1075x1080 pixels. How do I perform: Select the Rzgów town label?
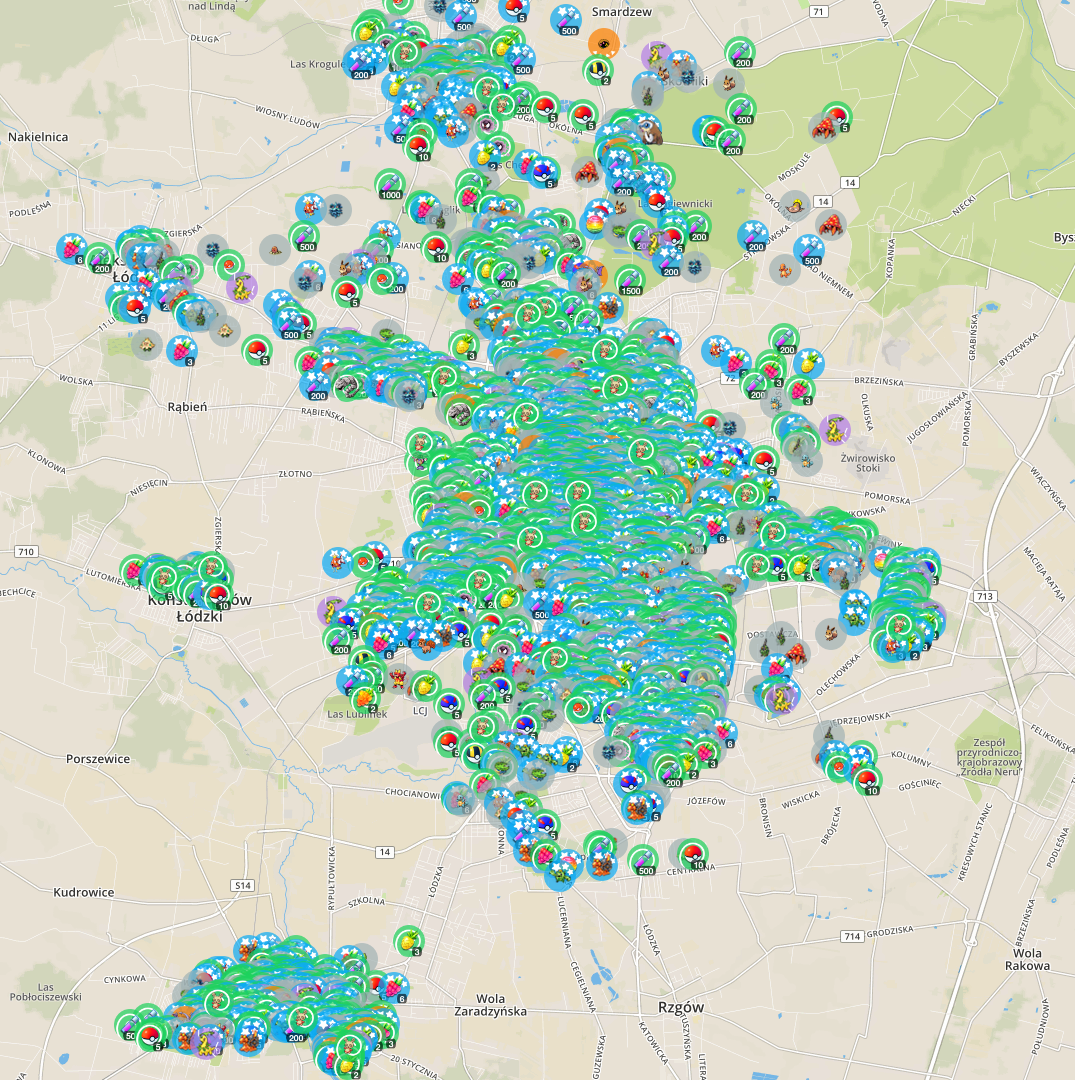[681, 1008]
